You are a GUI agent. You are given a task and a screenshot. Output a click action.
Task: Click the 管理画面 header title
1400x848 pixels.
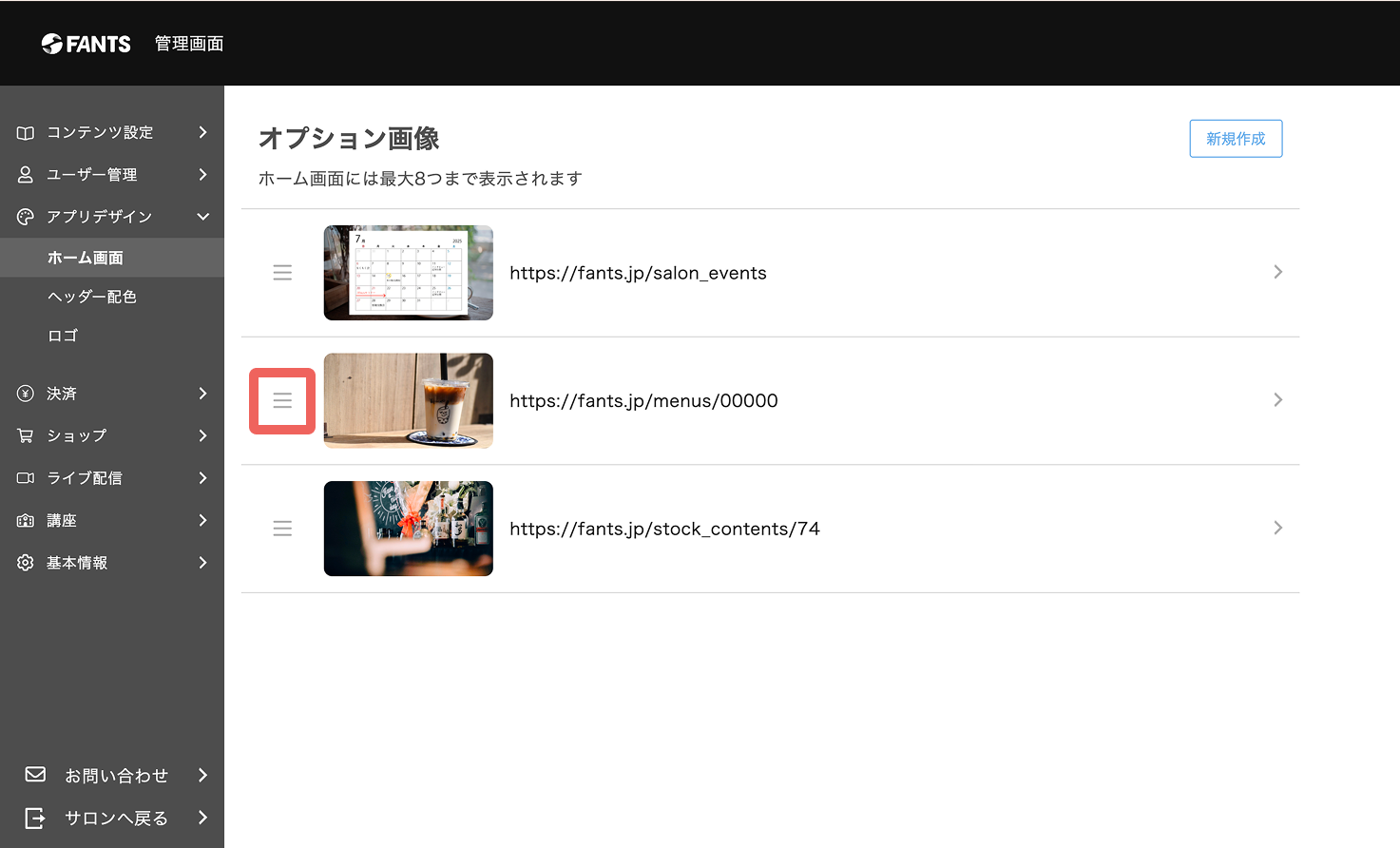pyautogui.click(x=189, y=44)
